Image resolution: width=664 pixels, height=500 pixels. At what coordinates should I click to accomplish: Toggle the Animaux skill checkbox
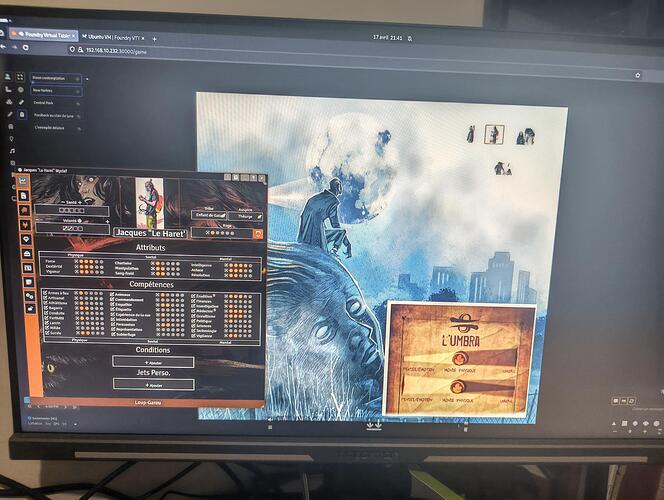pos(112,294)
